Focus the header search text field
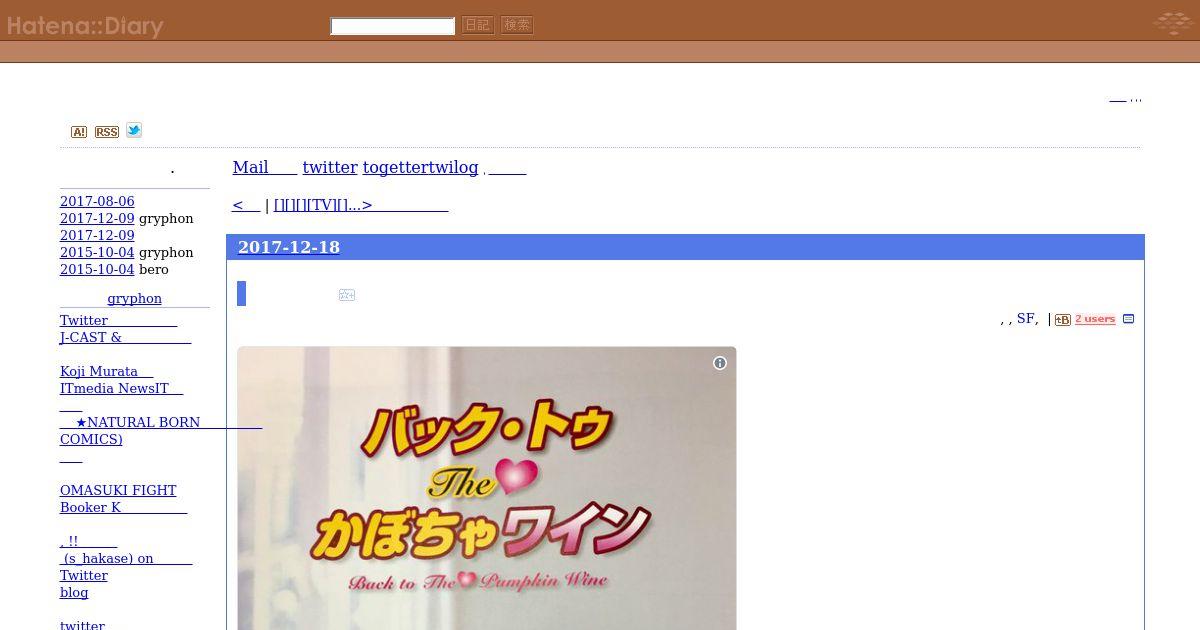1200x630 pixels. 393,26
